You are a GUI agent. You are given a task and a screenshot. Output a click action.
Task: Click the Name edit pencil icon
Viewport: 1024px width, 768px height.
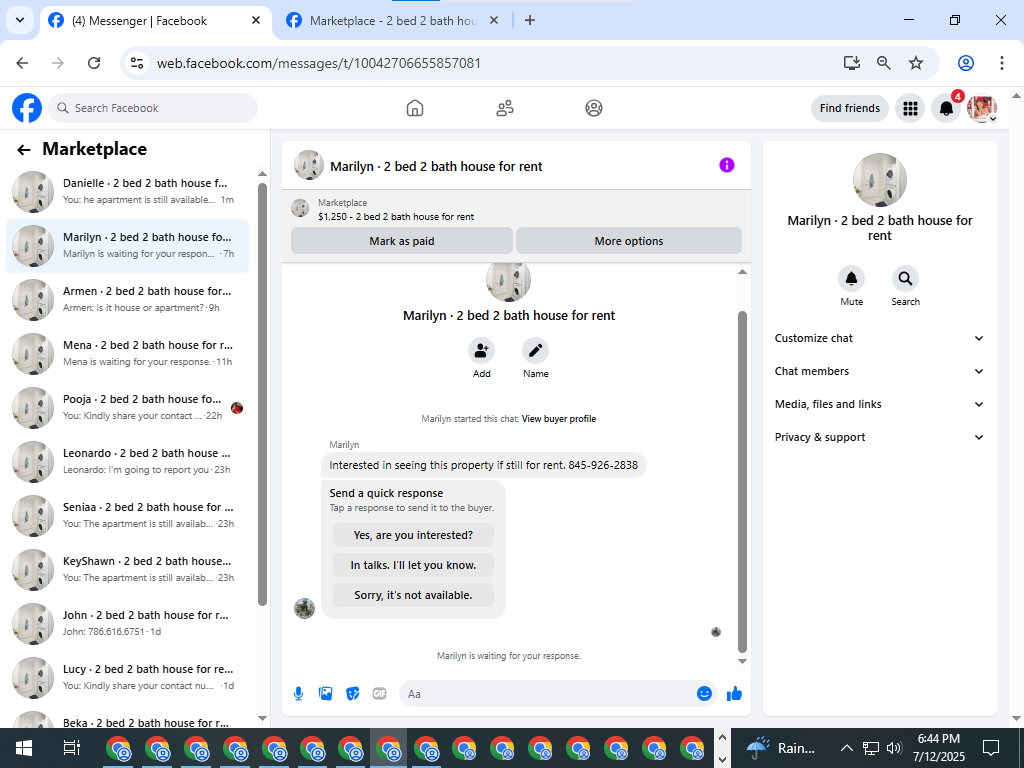coord(536,351)
